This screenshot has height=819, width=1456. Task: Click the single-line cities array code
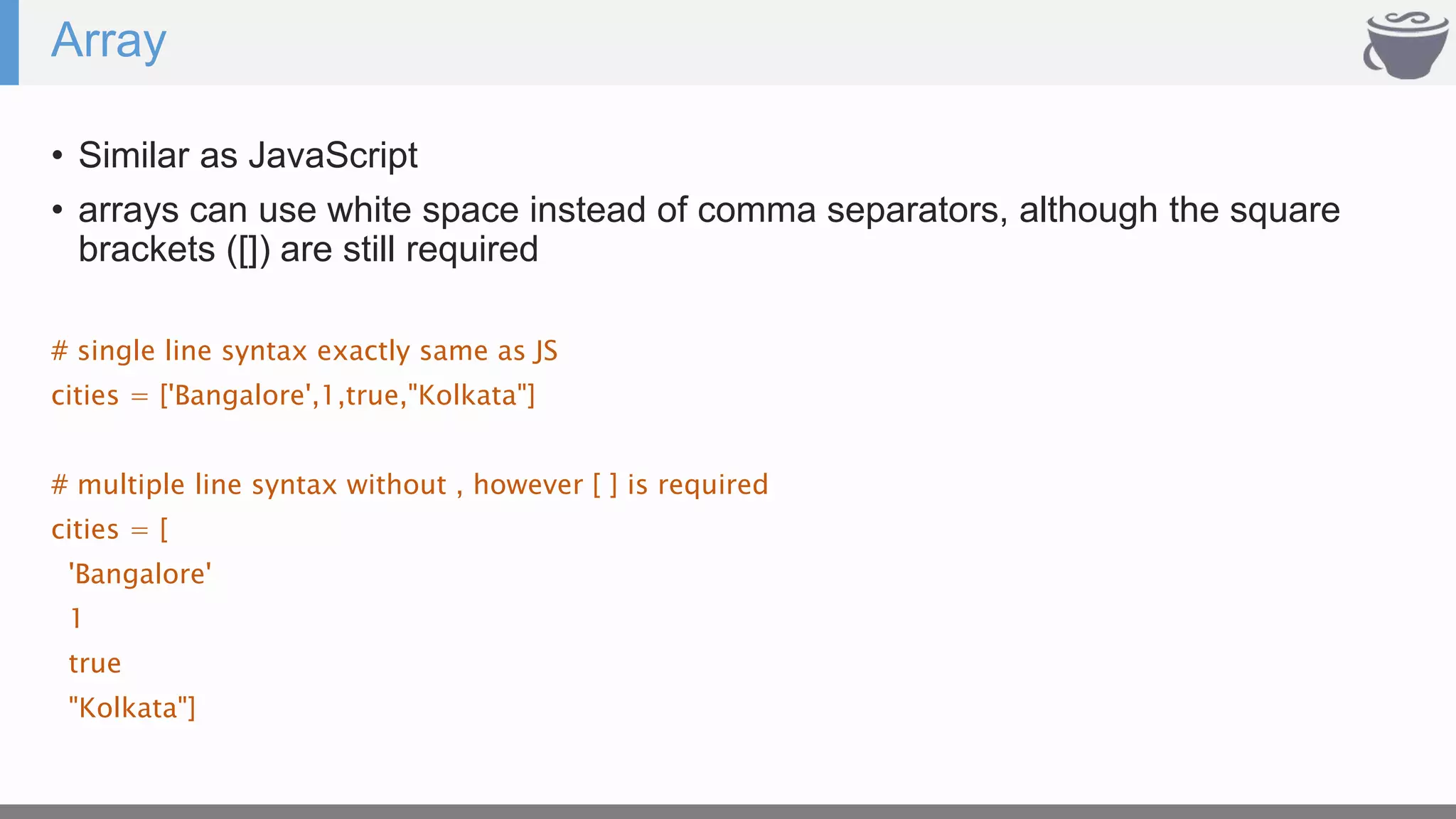pyautogui.click(x=293, y=395)
